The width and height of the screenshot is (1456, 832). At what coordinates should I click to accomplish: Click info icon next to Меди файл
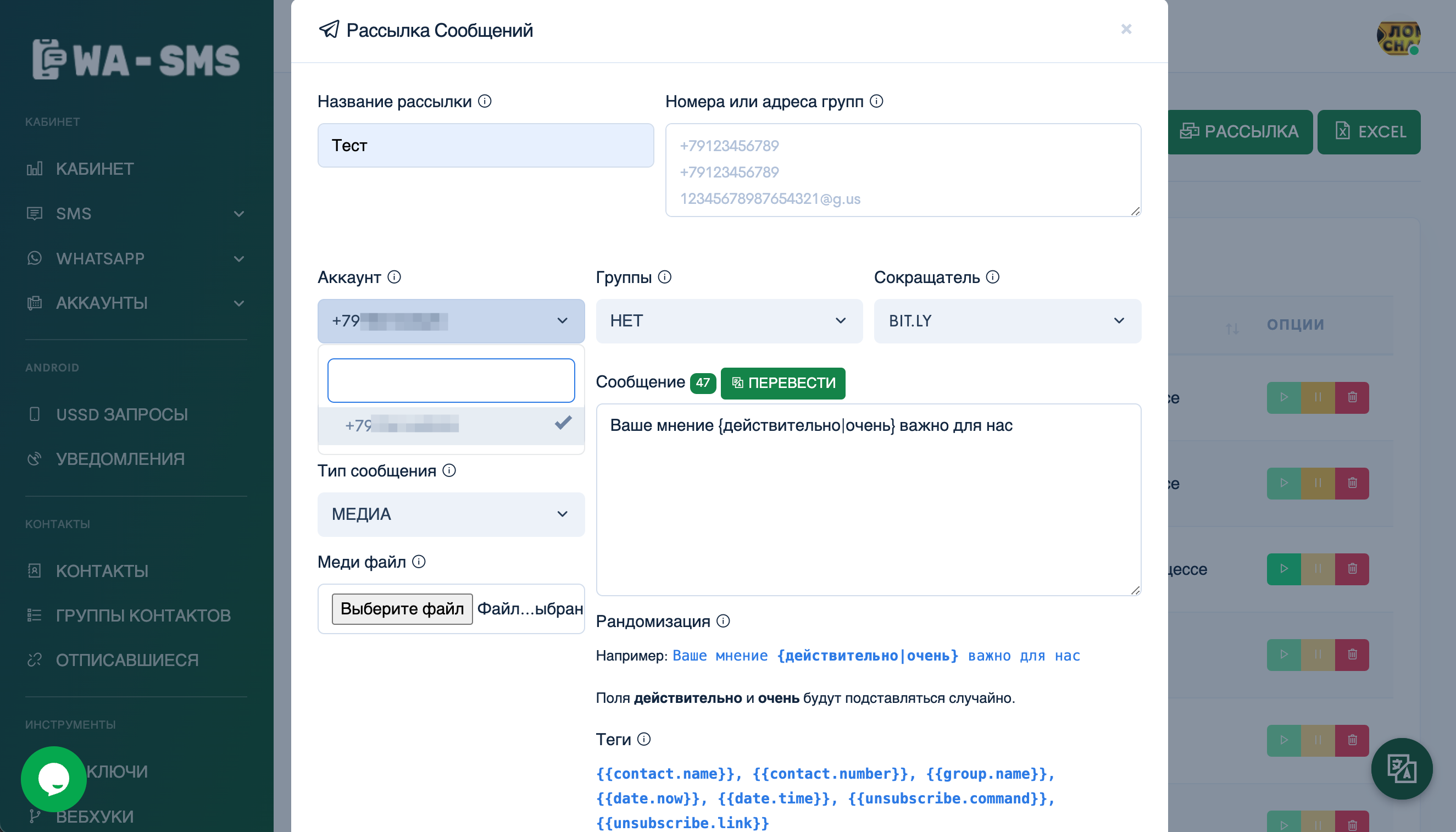(419, 562)
